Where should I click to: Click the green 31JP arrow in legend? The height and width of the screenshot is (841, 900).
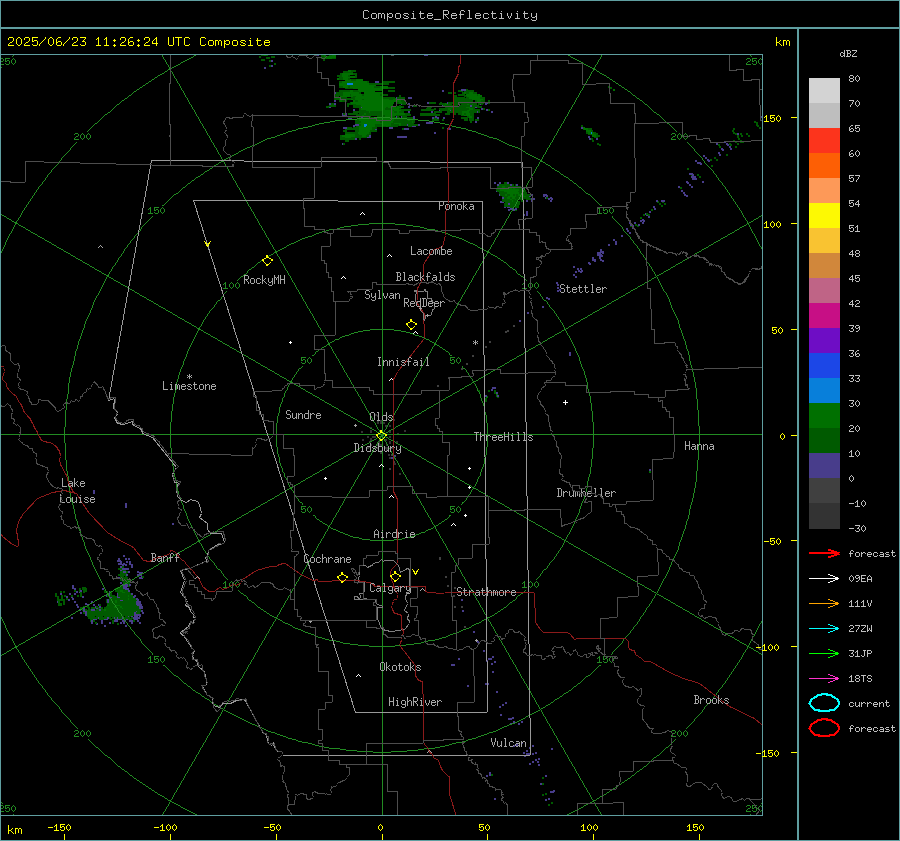click(824, 653)
